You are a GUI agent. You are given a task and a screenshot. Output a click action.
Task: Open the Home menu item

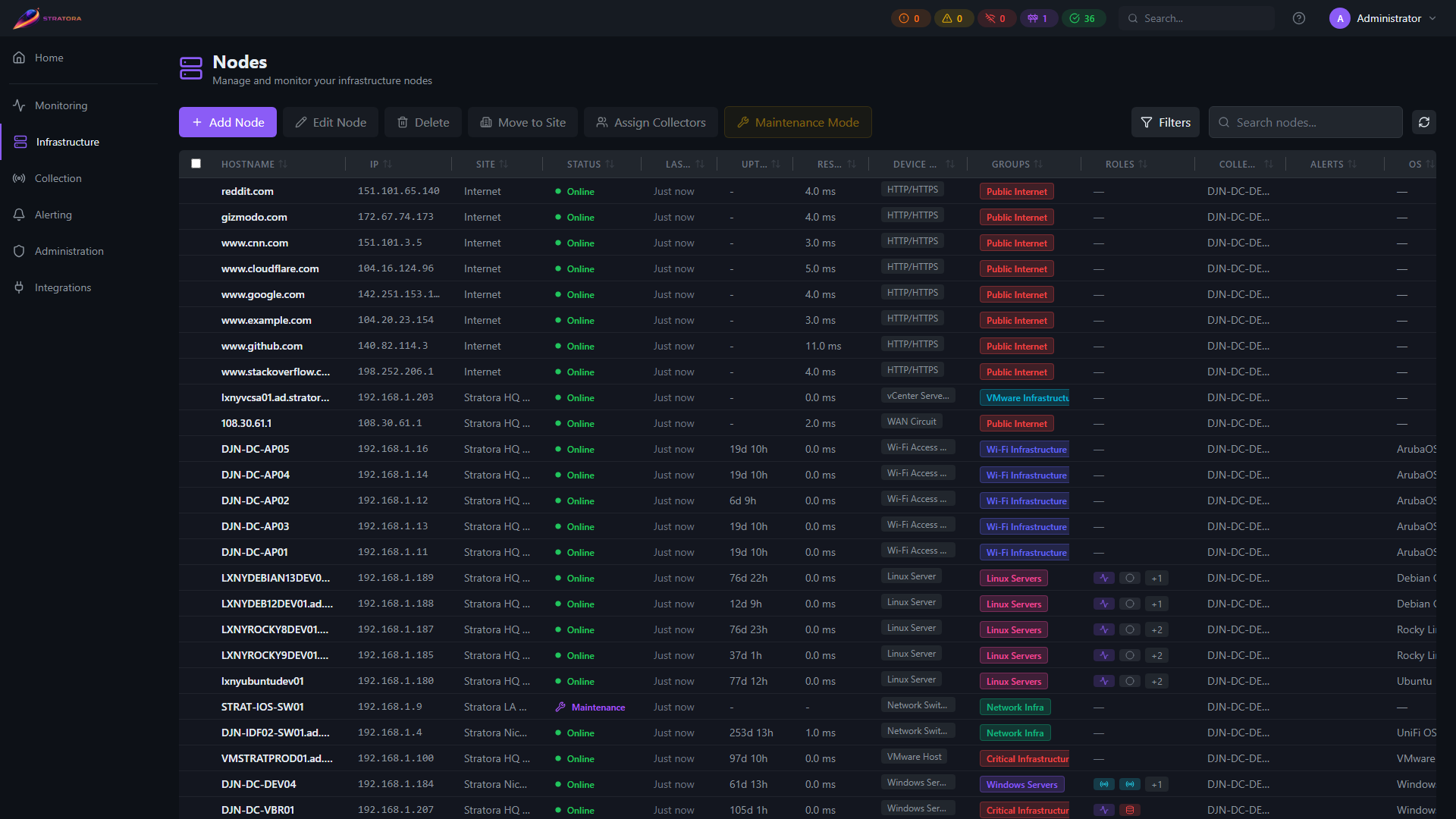tap(79, 58)
